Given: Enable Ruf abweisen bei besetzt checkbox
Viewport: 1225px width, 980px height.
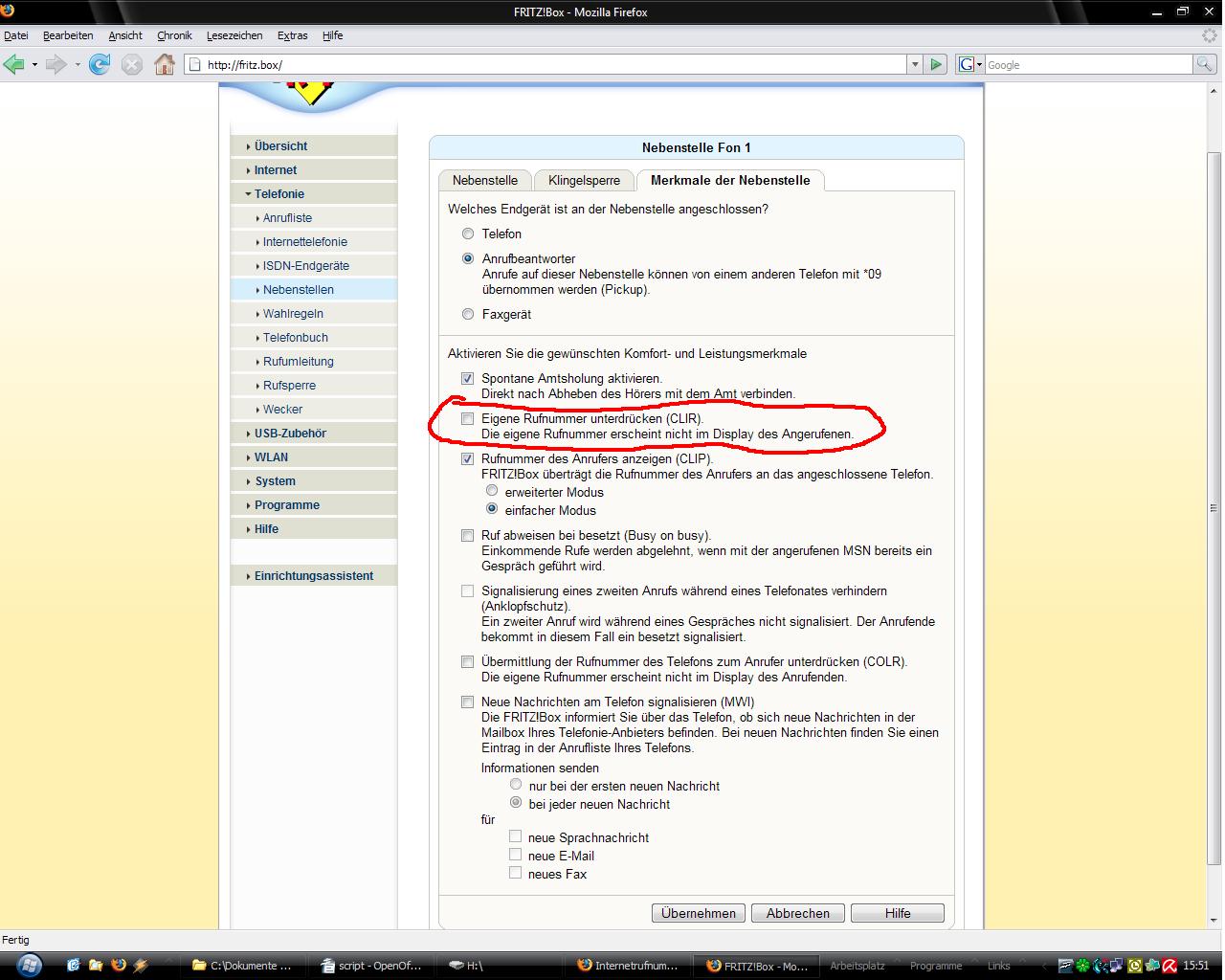Looking at the screenshot, I should [x=467, y=536].
